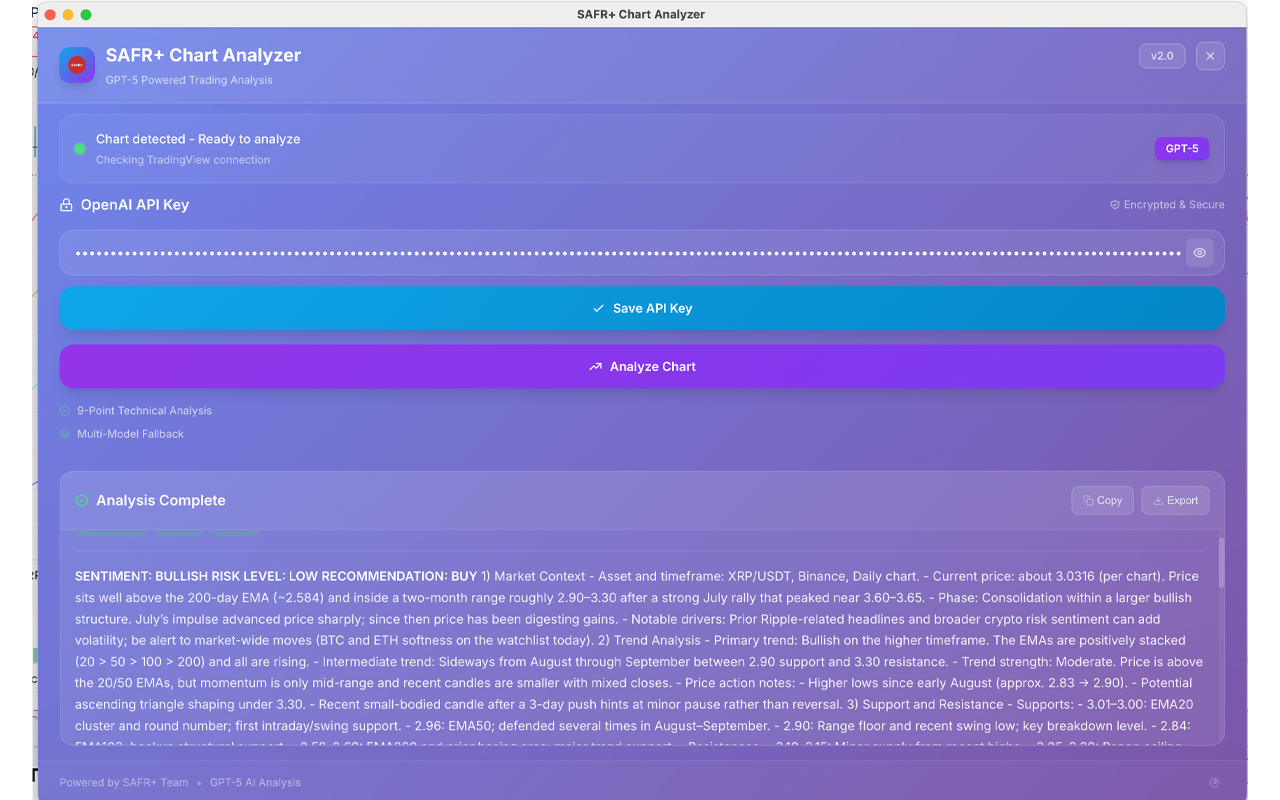The height and width of the screenshot is (800, 1280).
Task: Click the Chart detected - Ready to analyze text
Action: 198,139
